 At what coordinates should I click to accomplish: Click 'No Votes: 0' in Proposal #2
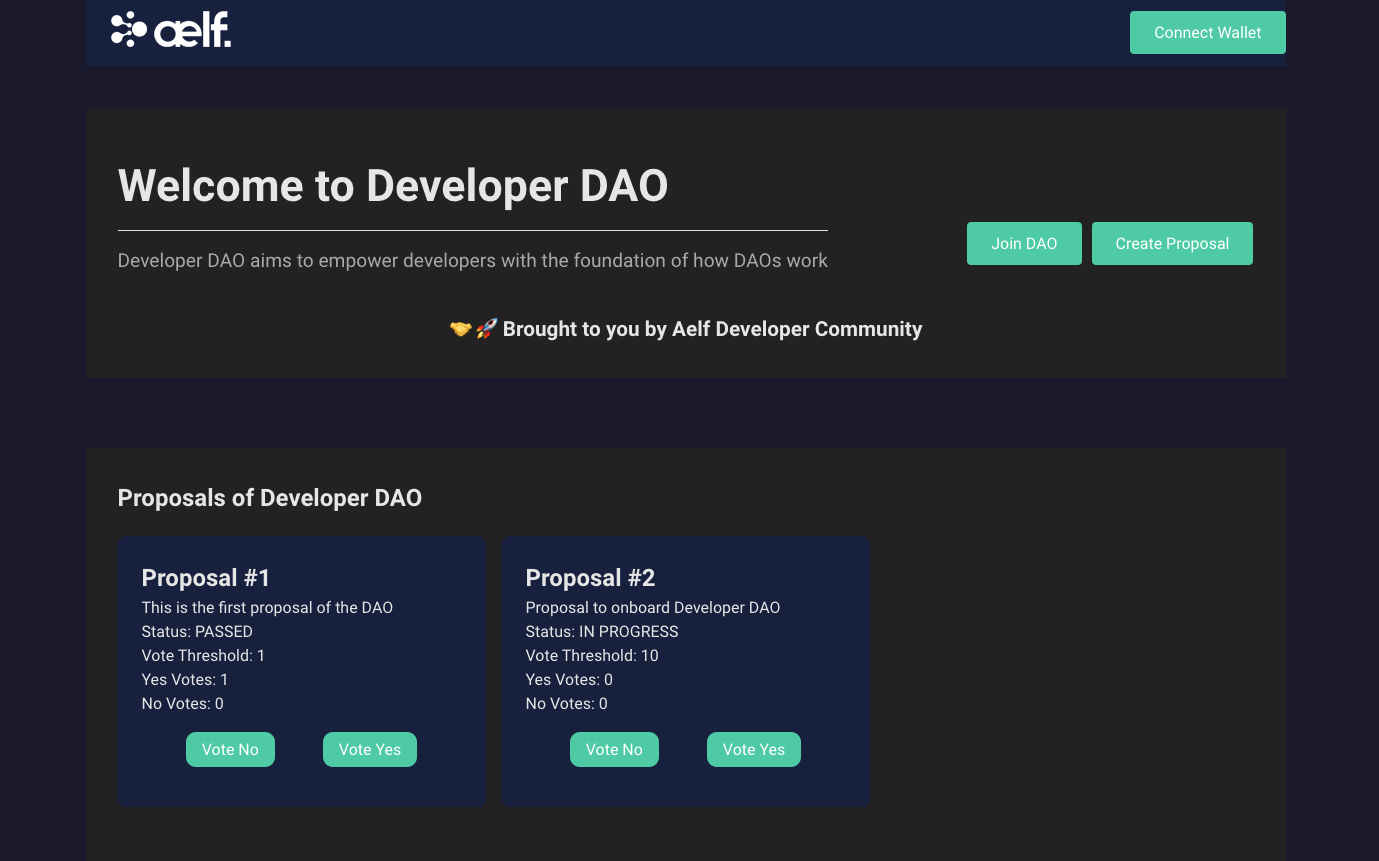[567, 704]
